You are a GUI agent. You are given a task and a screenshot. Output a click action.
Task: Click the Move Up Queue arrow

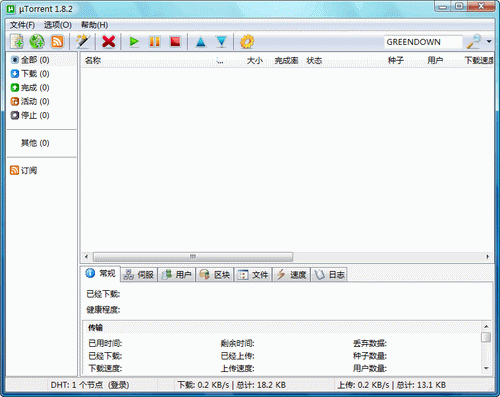click(201, 42)
